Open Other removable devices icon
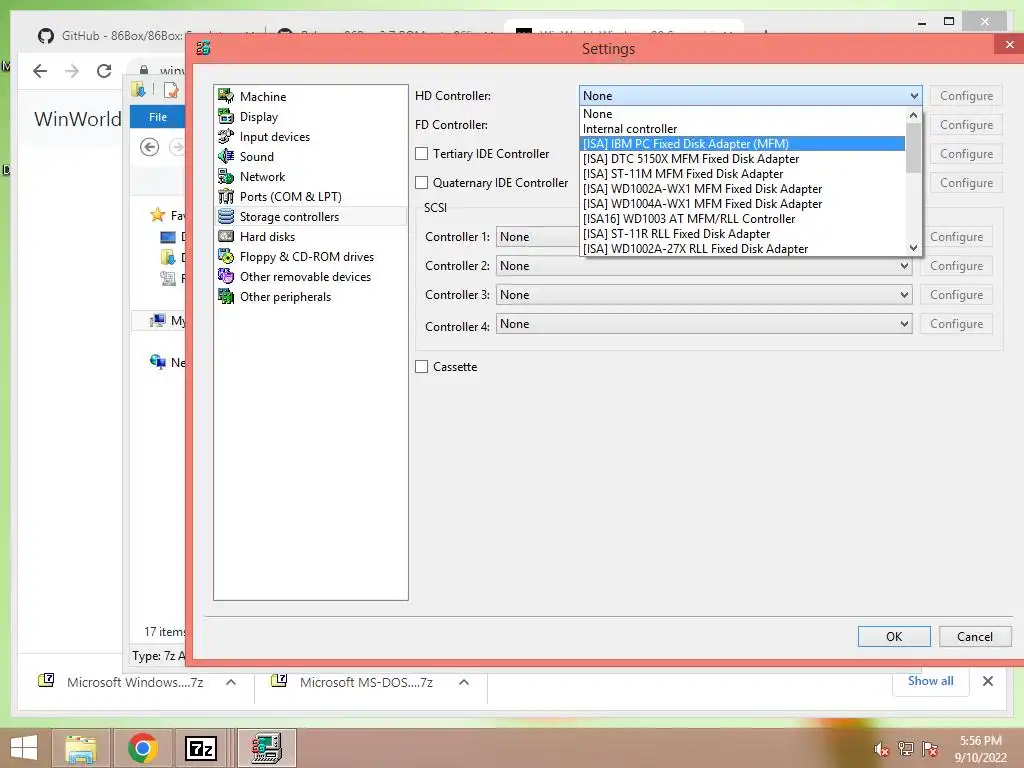 [226, 276]
